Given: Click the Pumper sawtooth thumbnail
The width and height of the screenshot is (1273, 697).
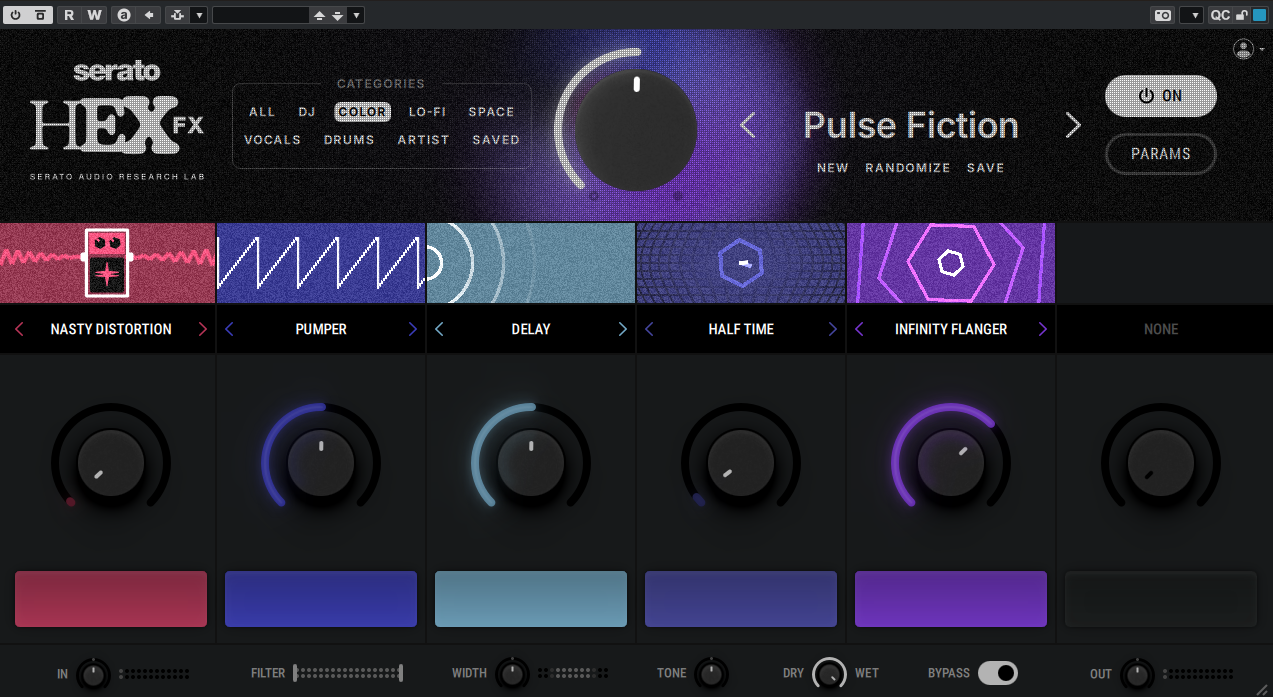Looking at the screenshot, I should tap(321, 263).
